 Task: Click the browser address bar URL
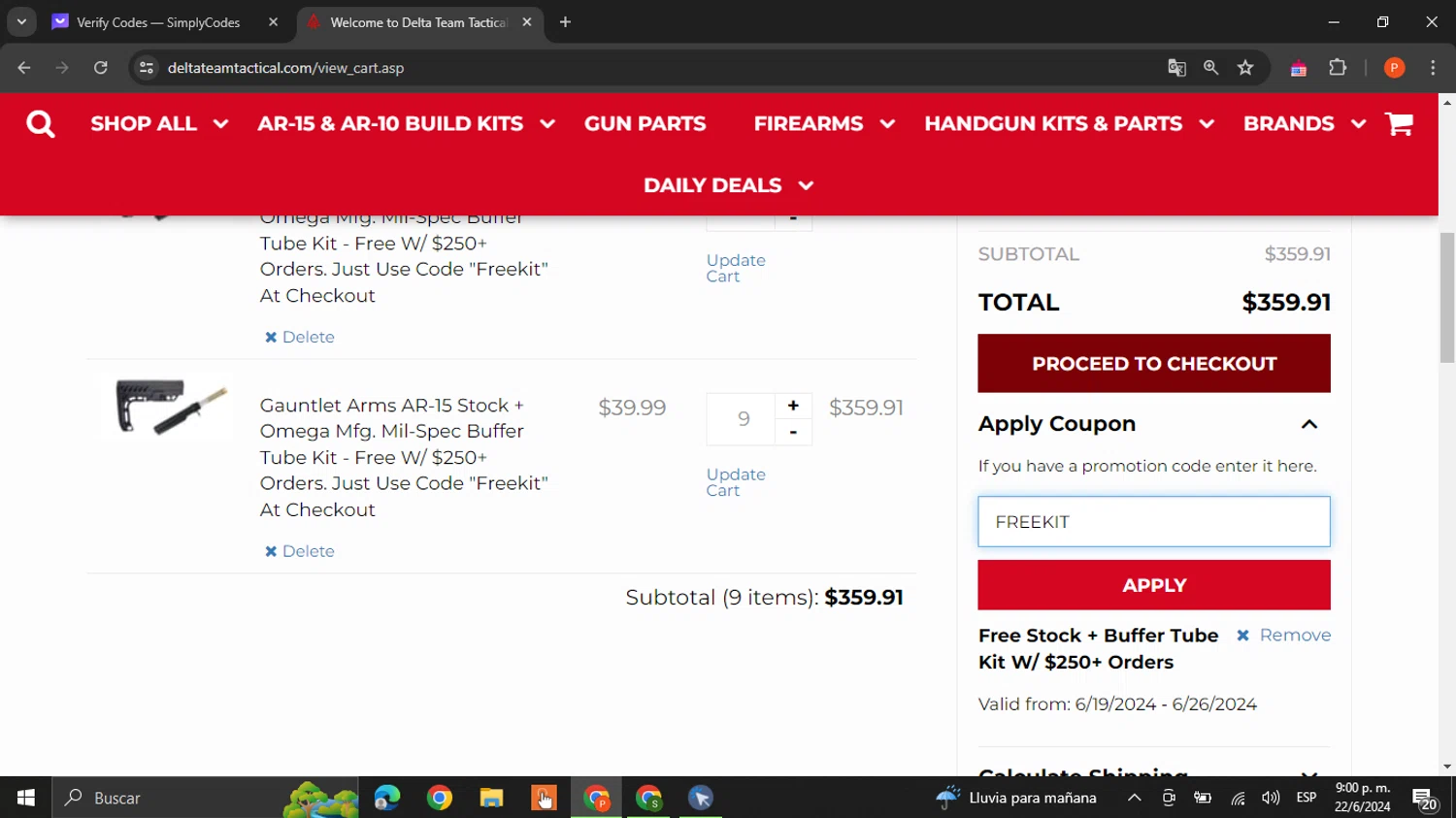[285, 68]
